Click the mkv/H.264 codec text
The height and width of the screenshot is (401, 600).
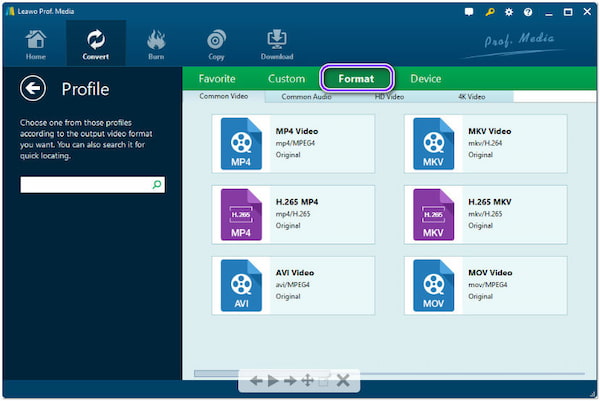pyautogui.click(x=485, y=143)
